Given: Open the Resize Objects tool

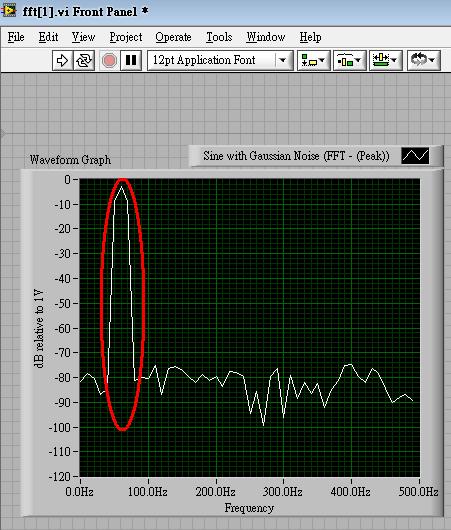Looking at the screenshot, I should (385, 61).
